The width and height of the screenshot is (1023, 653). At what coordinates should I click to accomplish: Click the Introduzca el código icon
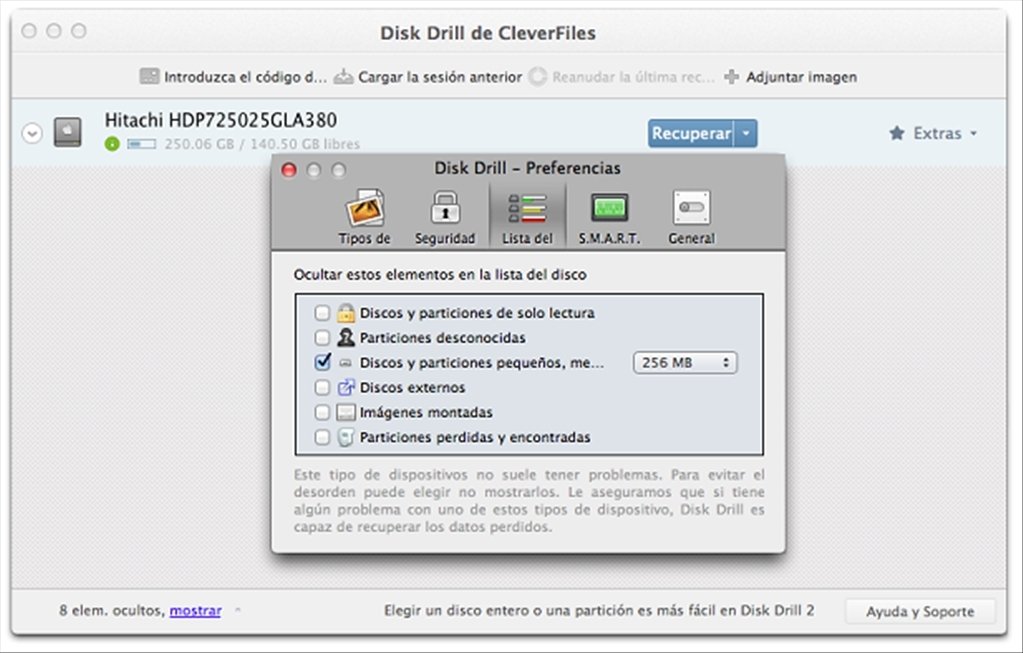click(x=149, y=76)
